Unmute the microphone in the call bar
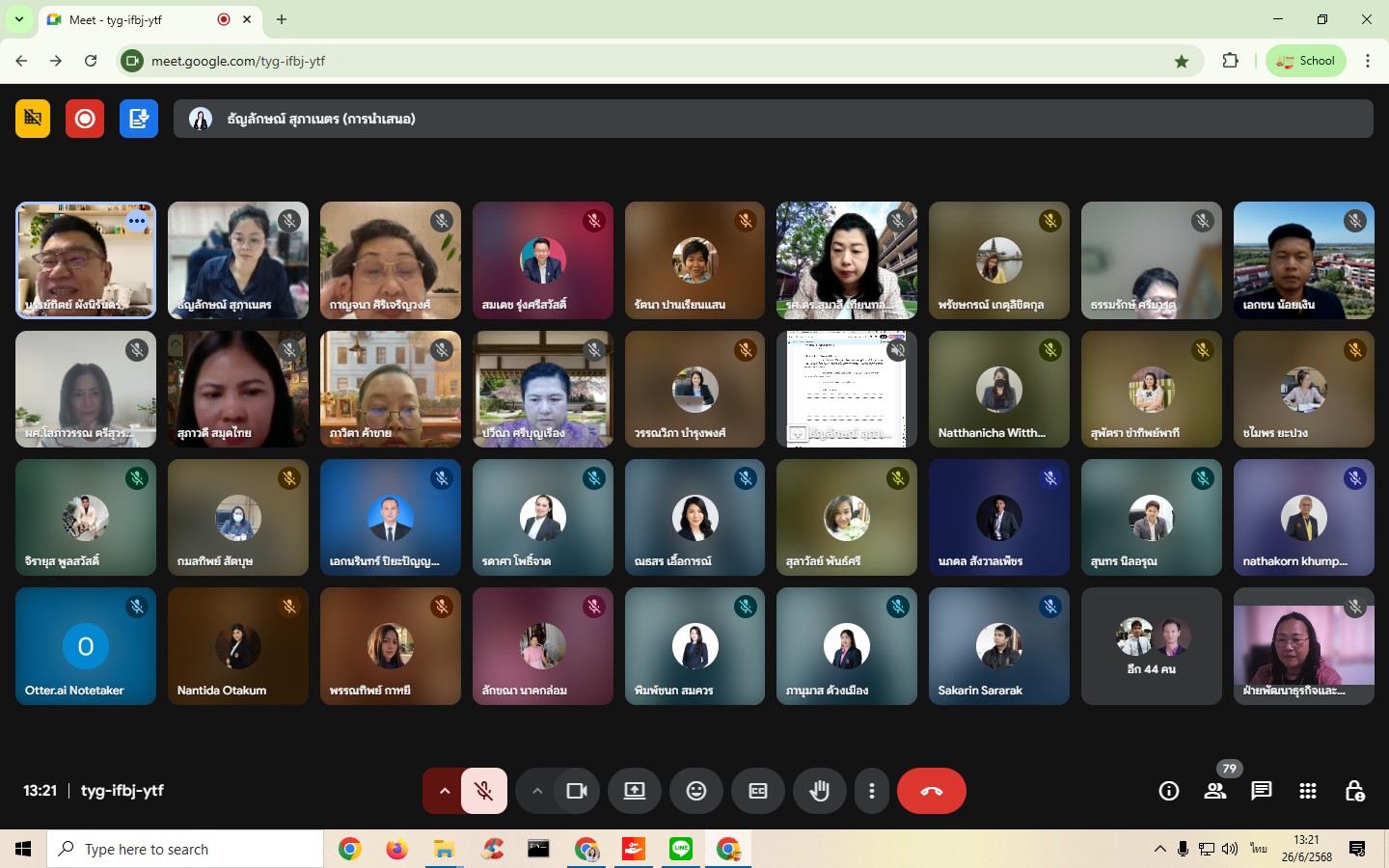Viewport: 1389px width, 868px height. (x=484, y=791)
